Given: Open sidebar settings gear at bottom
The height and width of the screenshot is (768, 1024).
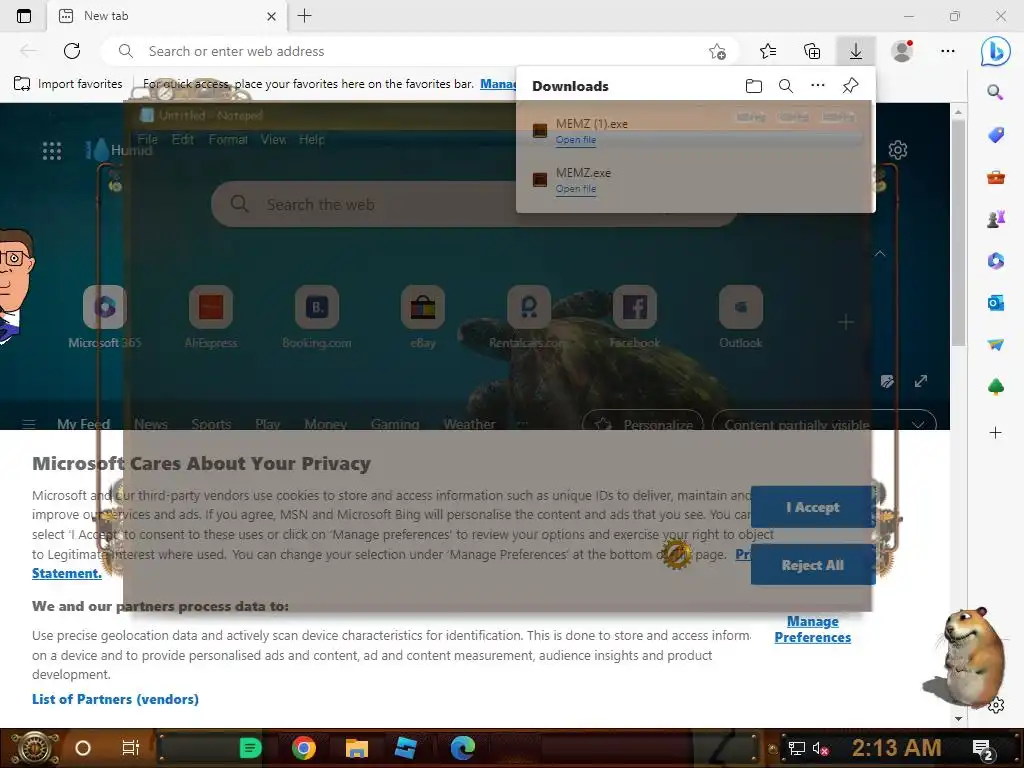Looking at the screenshot, I should click(x=995, y=705).
